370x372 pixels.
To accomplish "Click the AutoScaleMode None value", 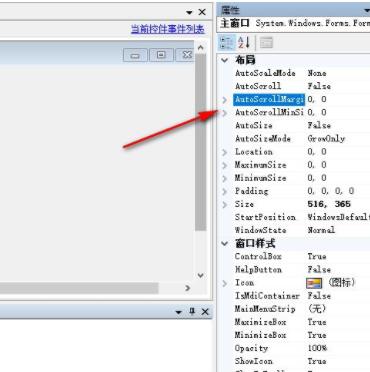I will coord(317,73).
